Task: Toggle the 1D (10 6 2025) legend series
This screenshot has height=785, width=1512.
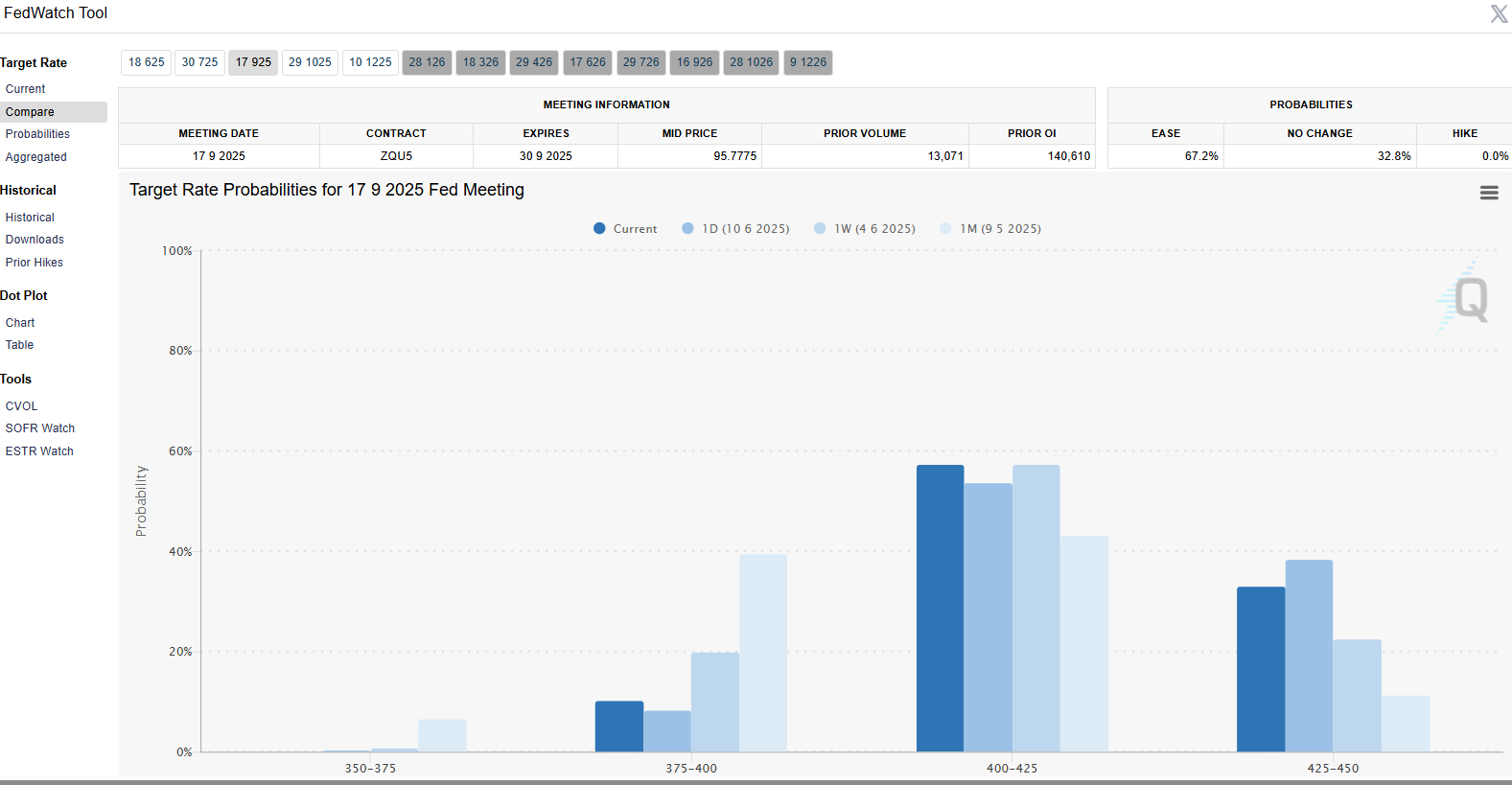Action: click(735, 229)
